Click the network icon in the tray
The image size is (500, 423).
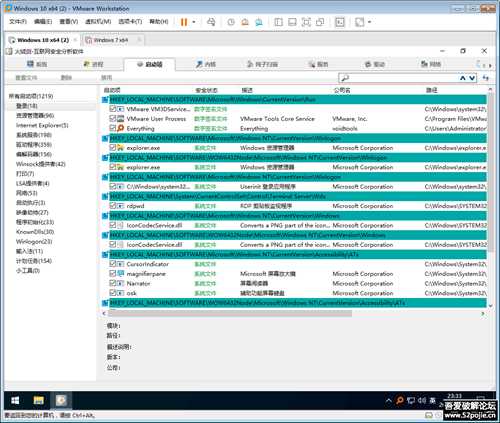(x=411, y=400)
